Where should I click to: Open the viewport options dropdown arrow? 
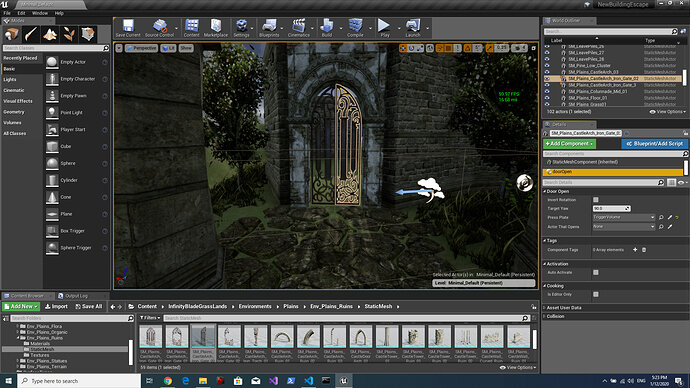coord(119,48)
